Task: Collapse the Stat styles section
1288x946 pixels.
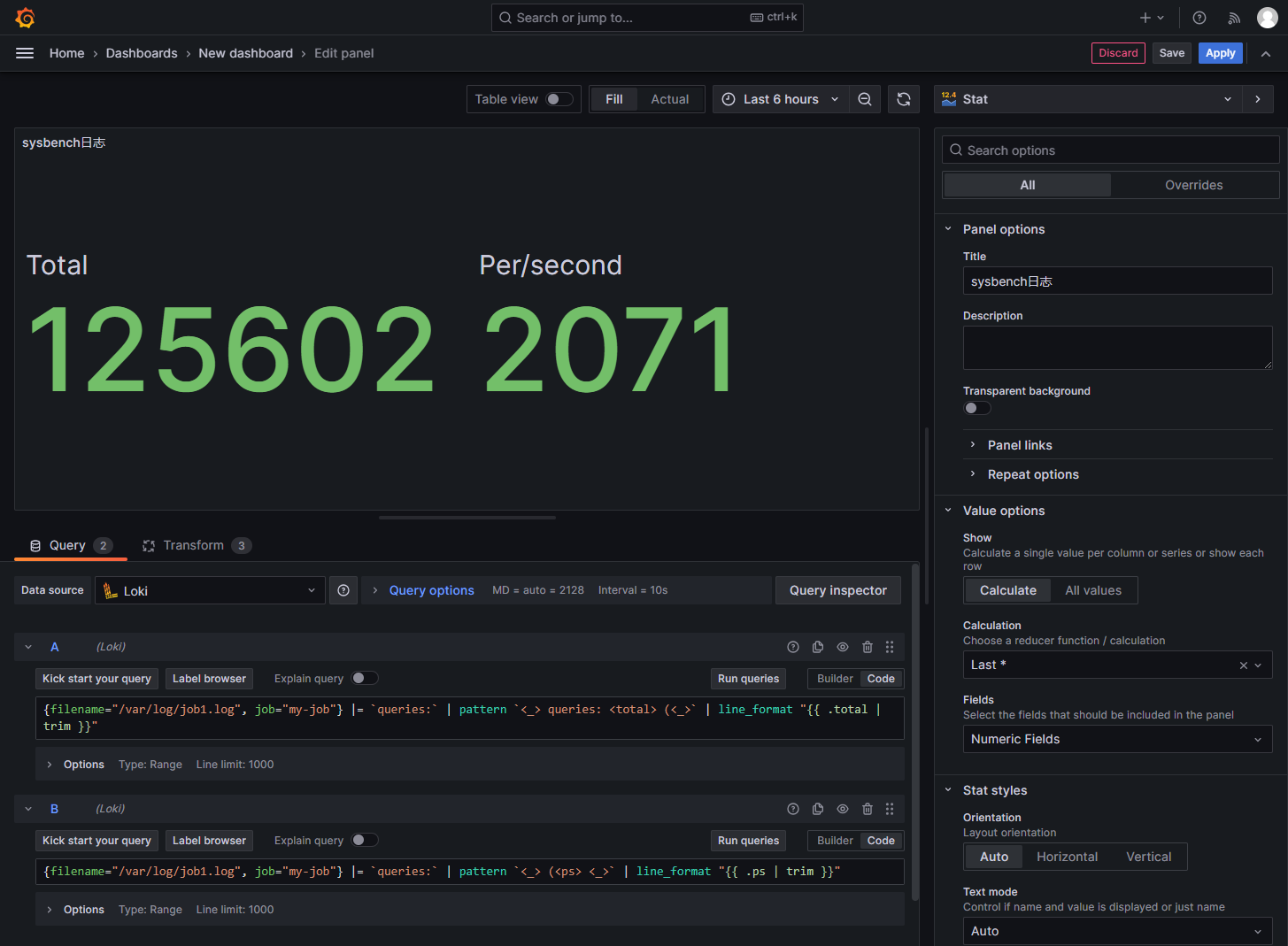Action: click(x=995, y=790)
